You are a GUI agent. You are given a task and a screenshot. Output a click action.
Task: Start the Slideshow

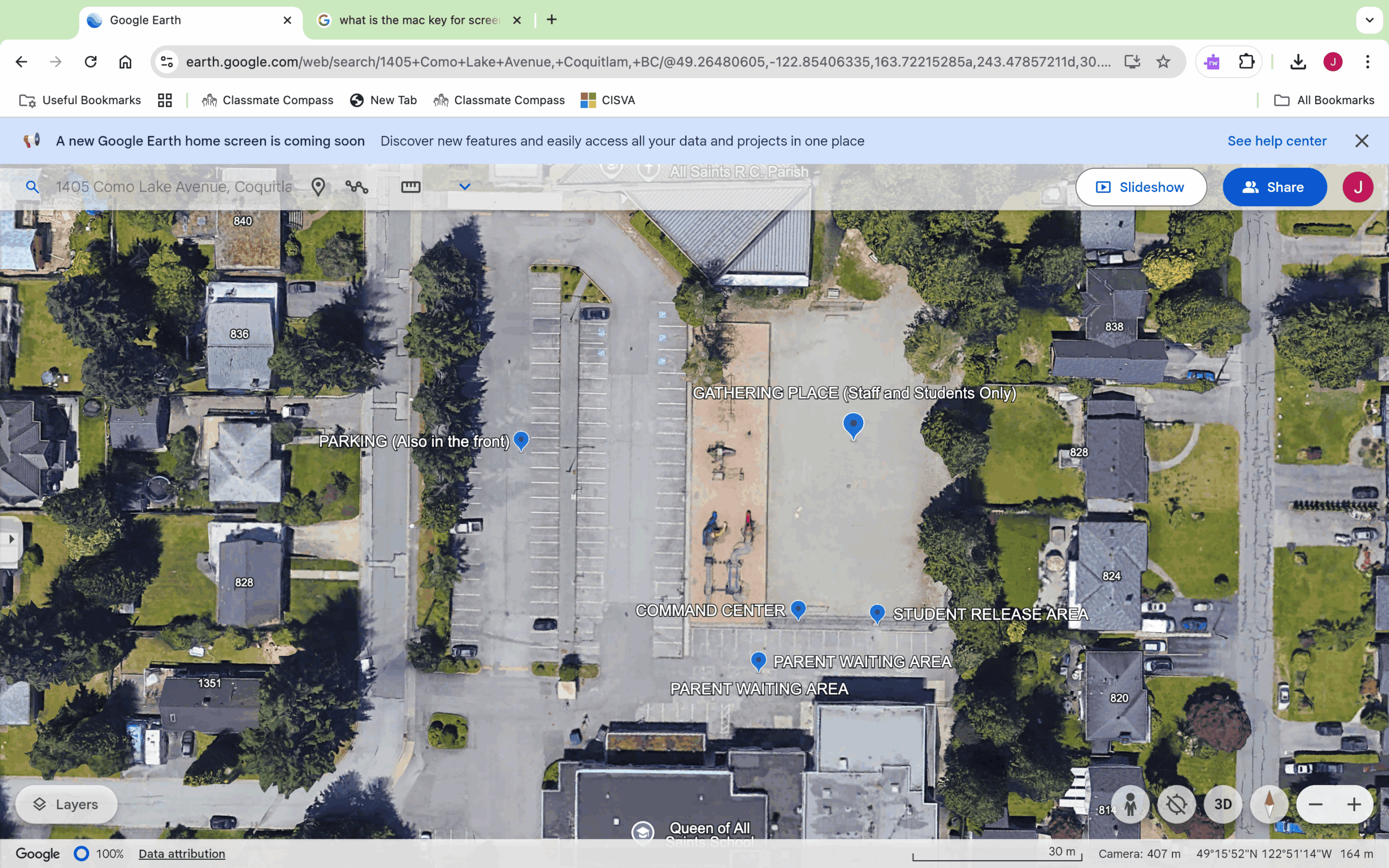coord(1140,187)
